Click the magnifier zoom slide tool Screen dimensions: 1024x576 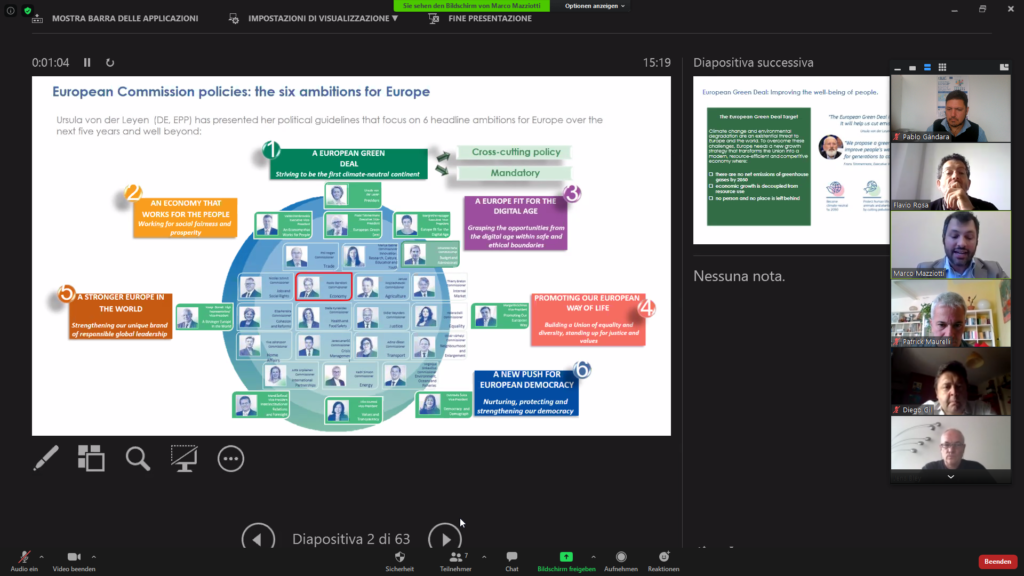coord(138,459)
